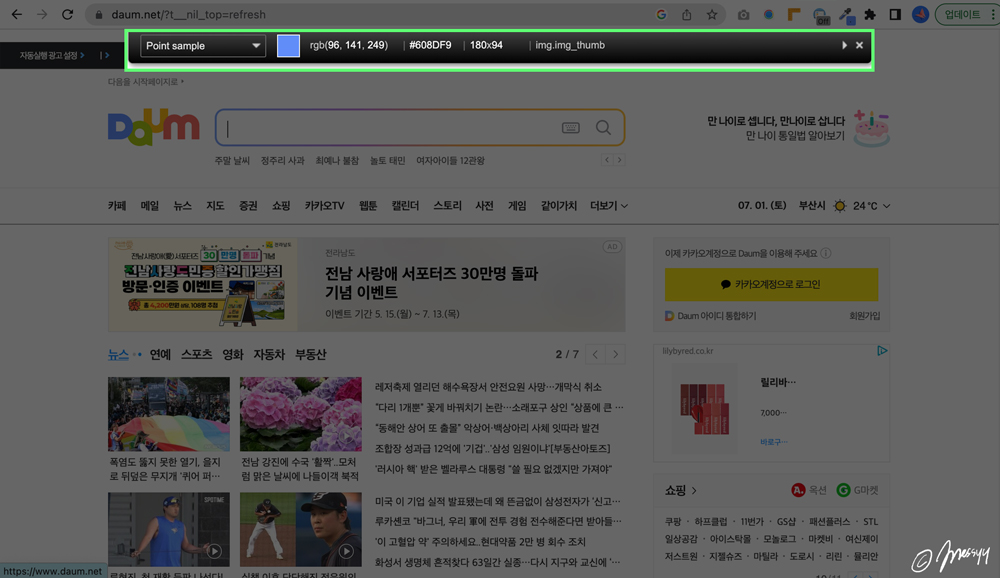The height and width of the screenshot is (578, 1000).
Task: Open the color picker eyedropper extension
Action: pyautogui.click(x=846, y=15)
